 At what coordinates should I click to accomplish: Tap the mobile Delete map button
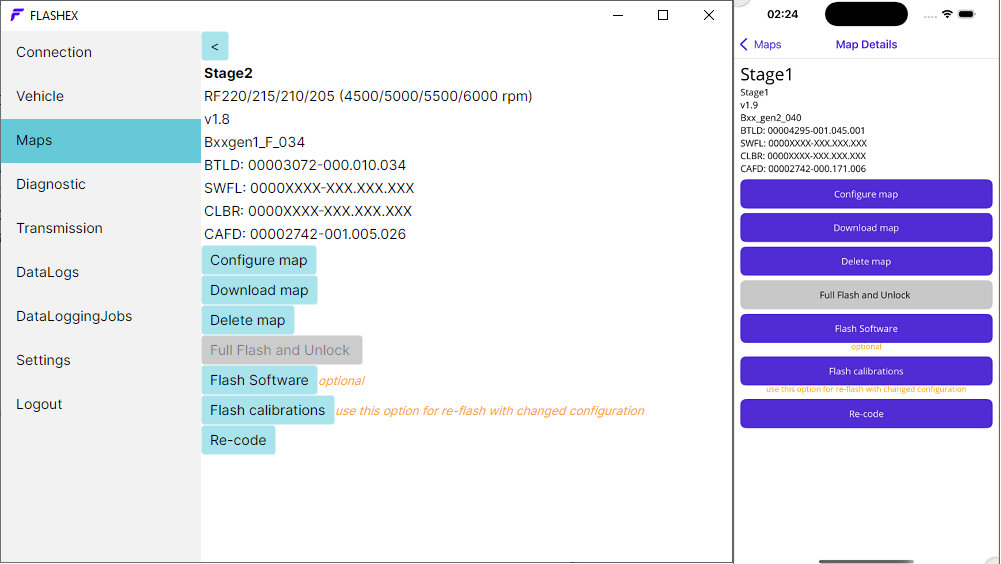[866, 261]
